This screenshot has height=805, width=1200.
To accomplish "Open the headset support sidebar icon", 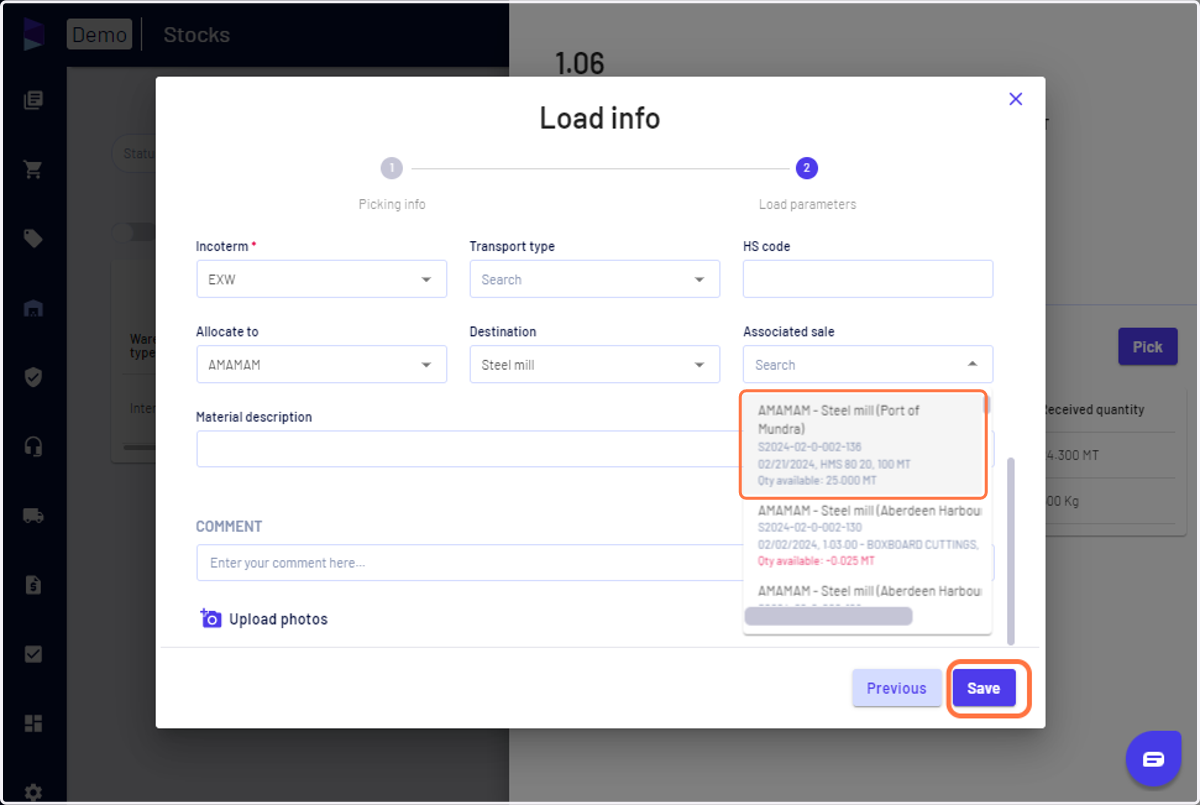I will (33, 446).
